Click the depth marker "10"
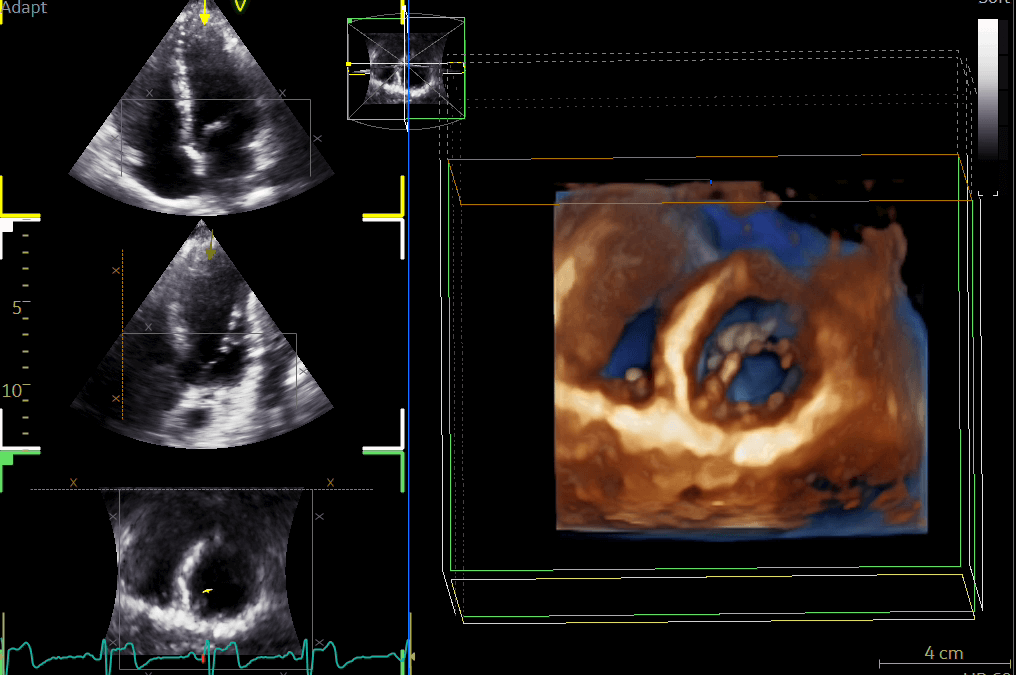 pyautogui.click(x=12, y=391)
